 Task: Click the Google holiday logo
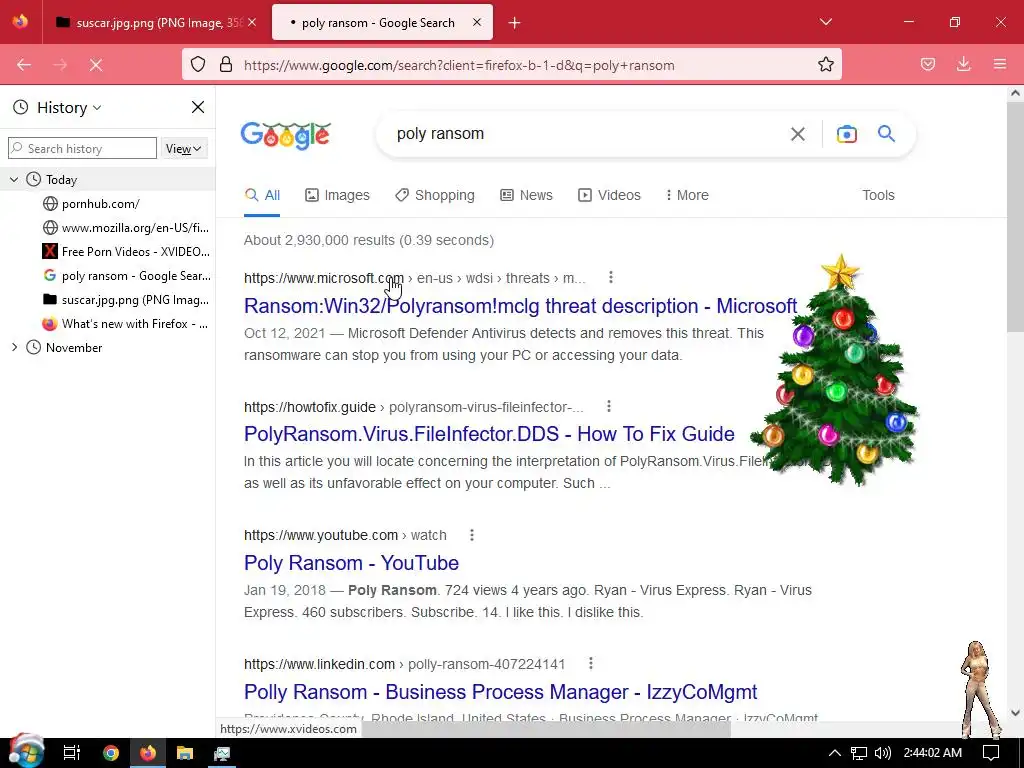(x=285, y=135)
